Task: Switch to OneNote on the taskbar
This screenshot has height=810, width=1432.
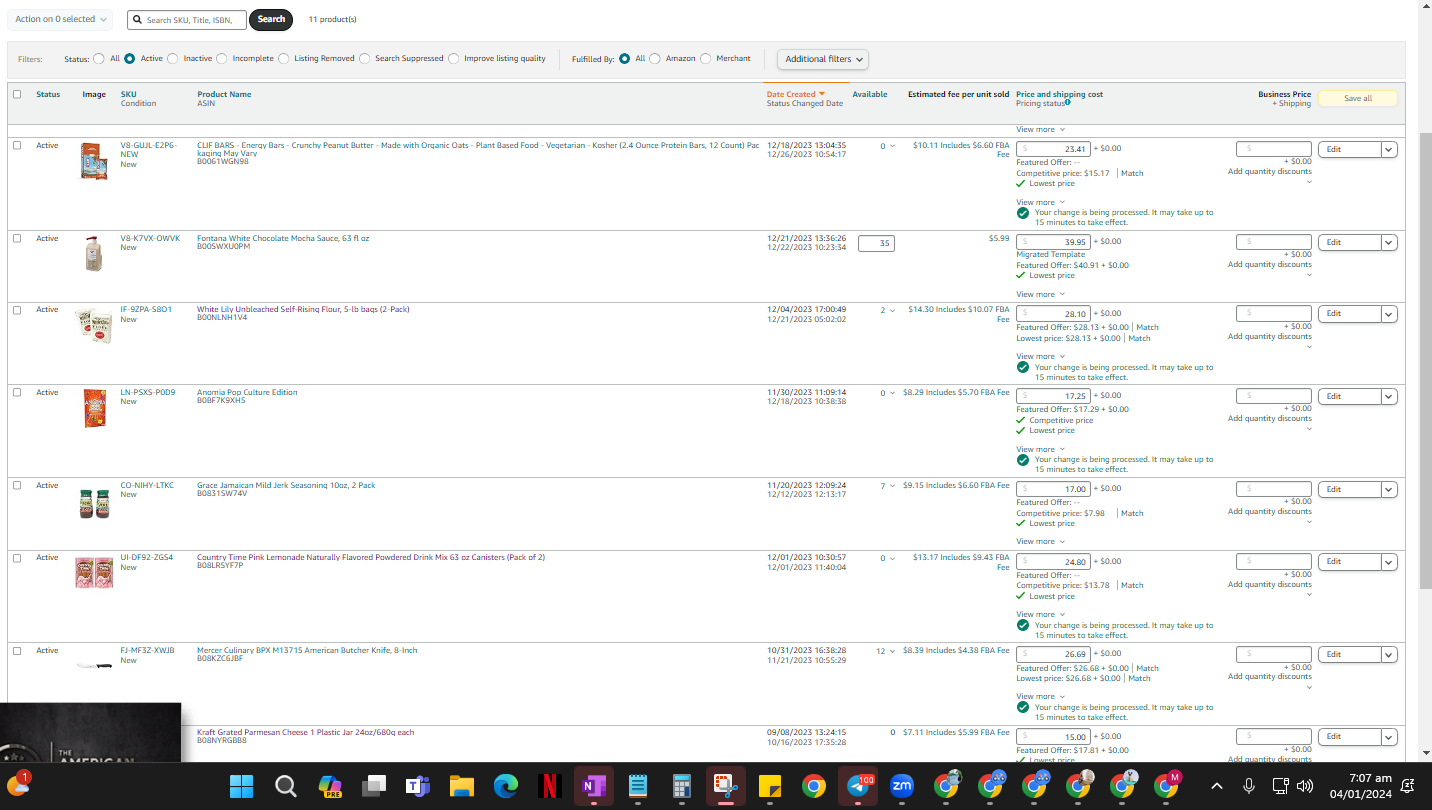Action: click(x=593, y=786)
